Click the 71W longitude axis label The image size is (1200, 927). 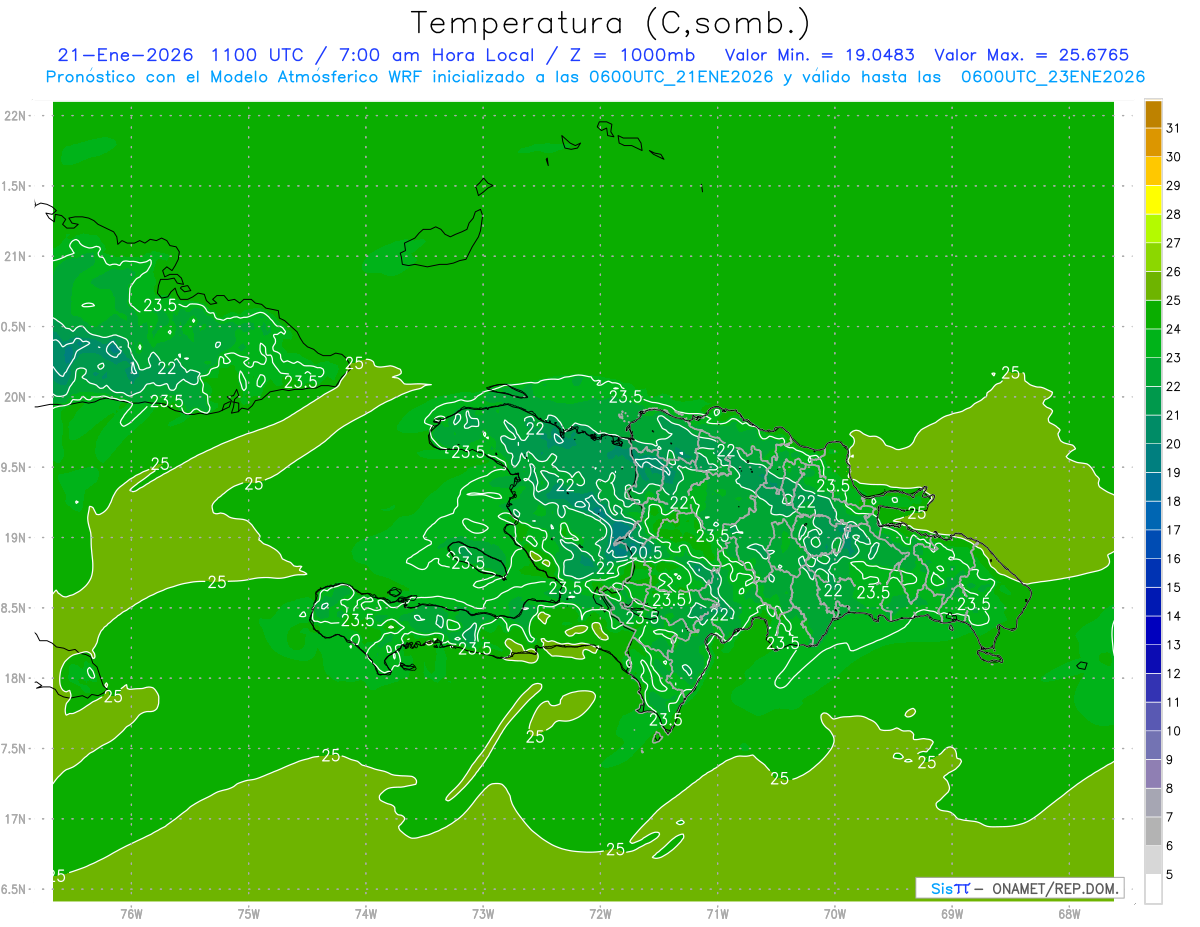coord(717,913)
